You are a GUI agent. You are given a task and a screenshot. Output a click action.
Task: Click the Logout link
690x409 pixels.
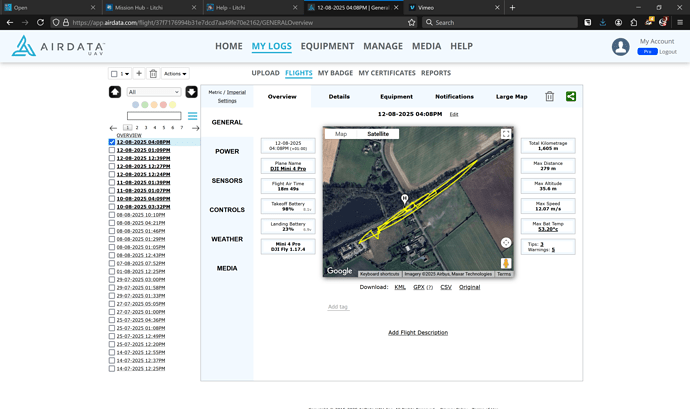pyautogui.click(x=668, y=52)
